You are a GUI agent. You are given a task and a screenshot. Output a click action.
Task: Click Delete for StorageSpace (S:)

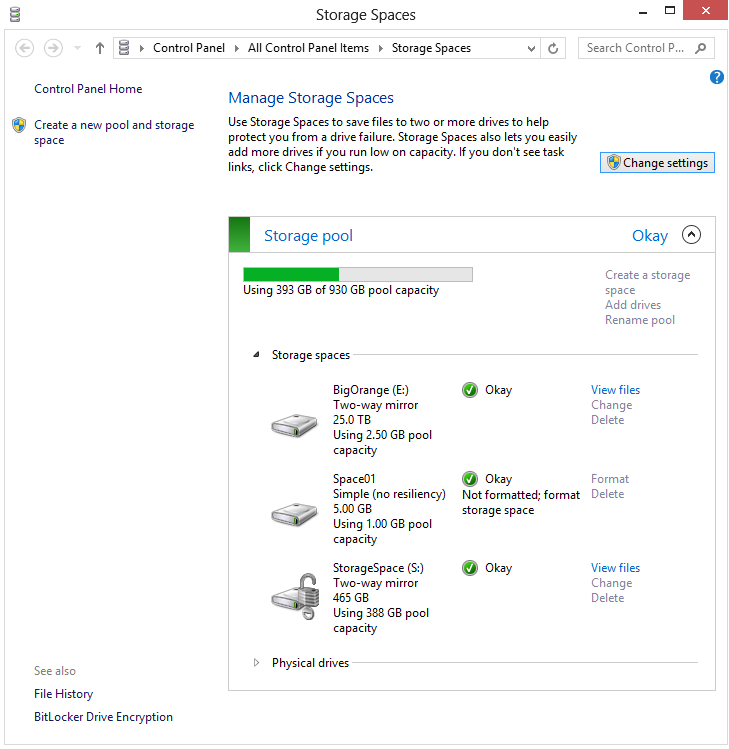[x=607, y=598]
